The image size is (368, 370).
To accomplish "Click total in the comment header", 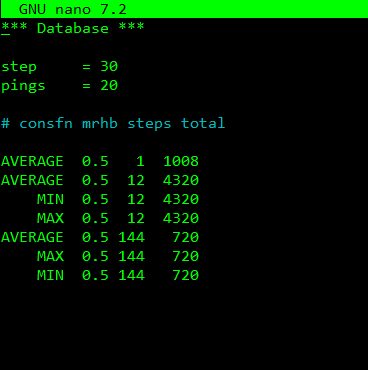I will coord(203,123).
